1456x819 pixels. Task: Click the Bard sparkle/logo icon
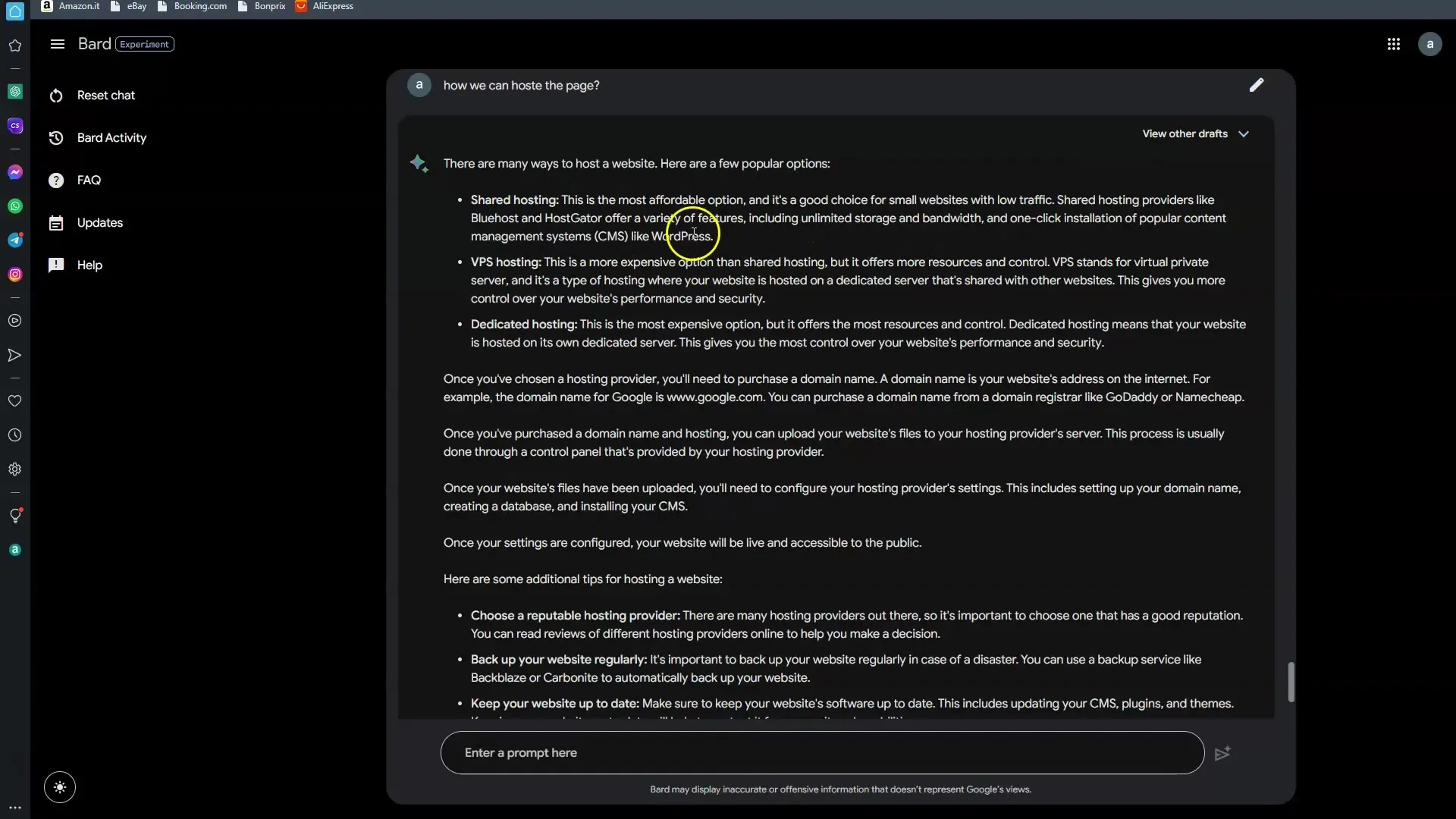click(418, 164)
